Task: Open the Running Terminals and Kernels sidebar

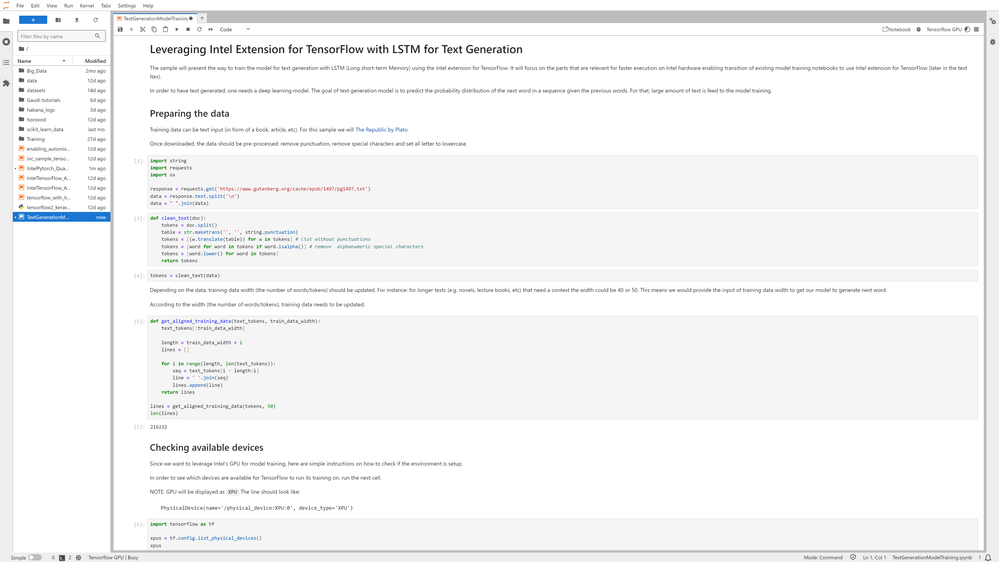Action: pyautogui.click(x=6, y=42)
